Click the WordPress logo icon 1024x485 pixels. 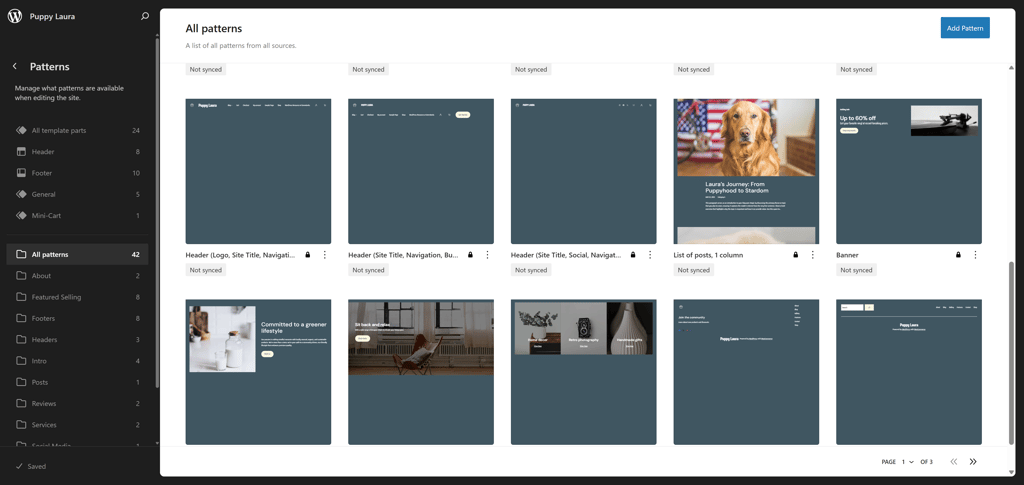(x=14, y=16)
